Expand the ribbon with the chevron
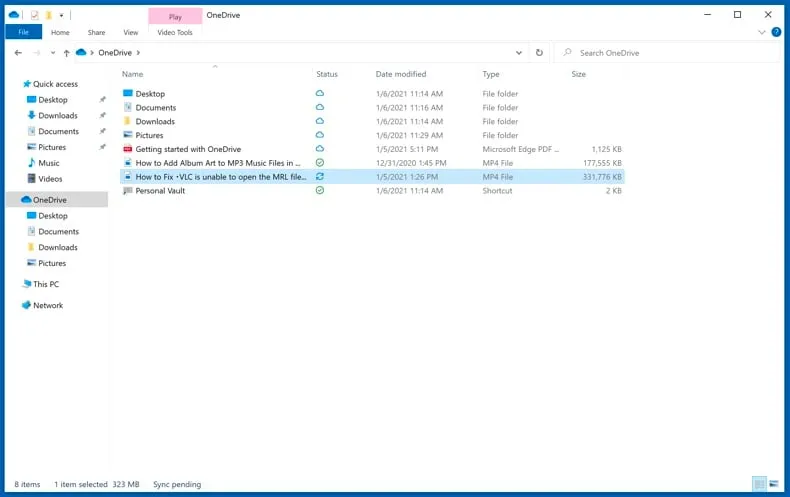 (761, 32)
